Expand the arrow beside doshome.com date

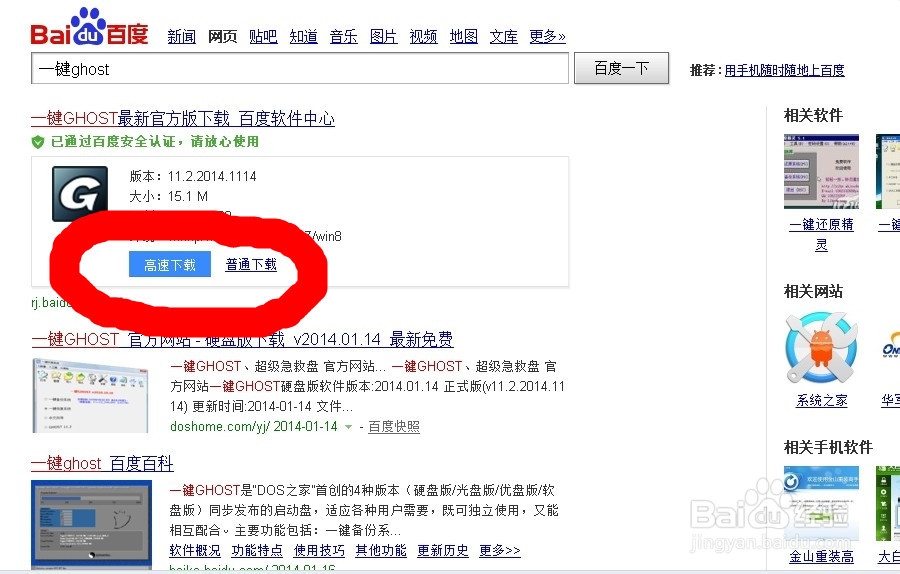click(x=348, y=427)
